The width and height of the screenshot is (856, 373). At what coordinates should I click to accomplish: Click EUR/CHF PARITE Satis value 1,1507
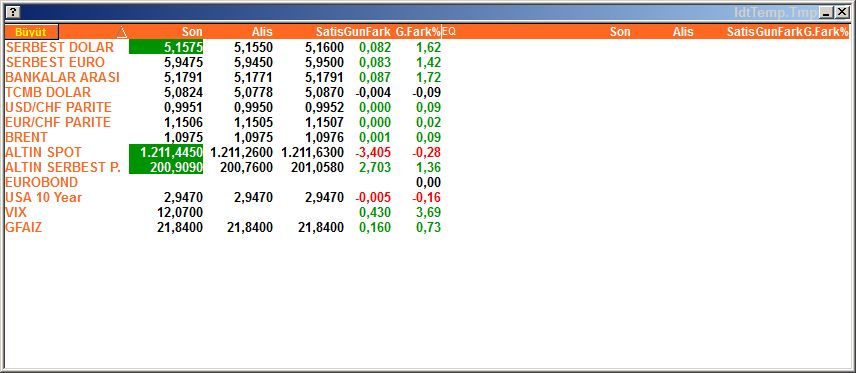[x=324, y=122]
